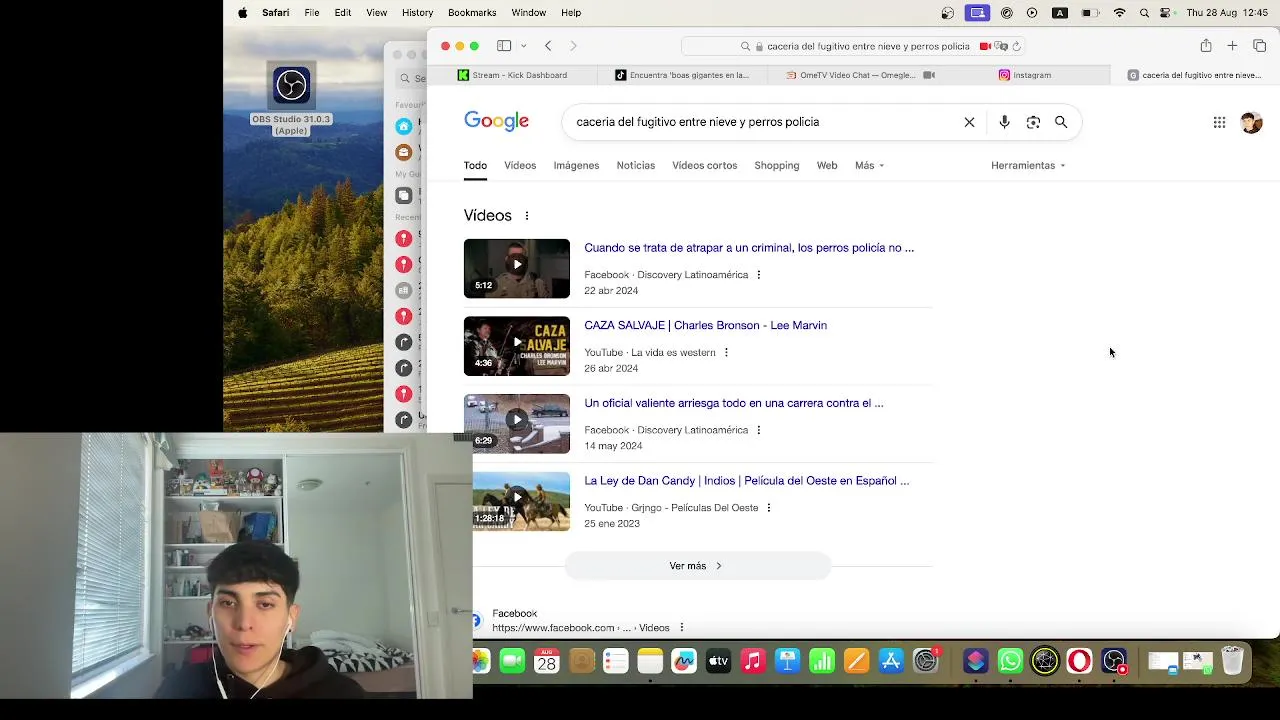Open 'Cuando se trata de atrapar' video link
Screen dimensions: 1280x720
(749, 248)
